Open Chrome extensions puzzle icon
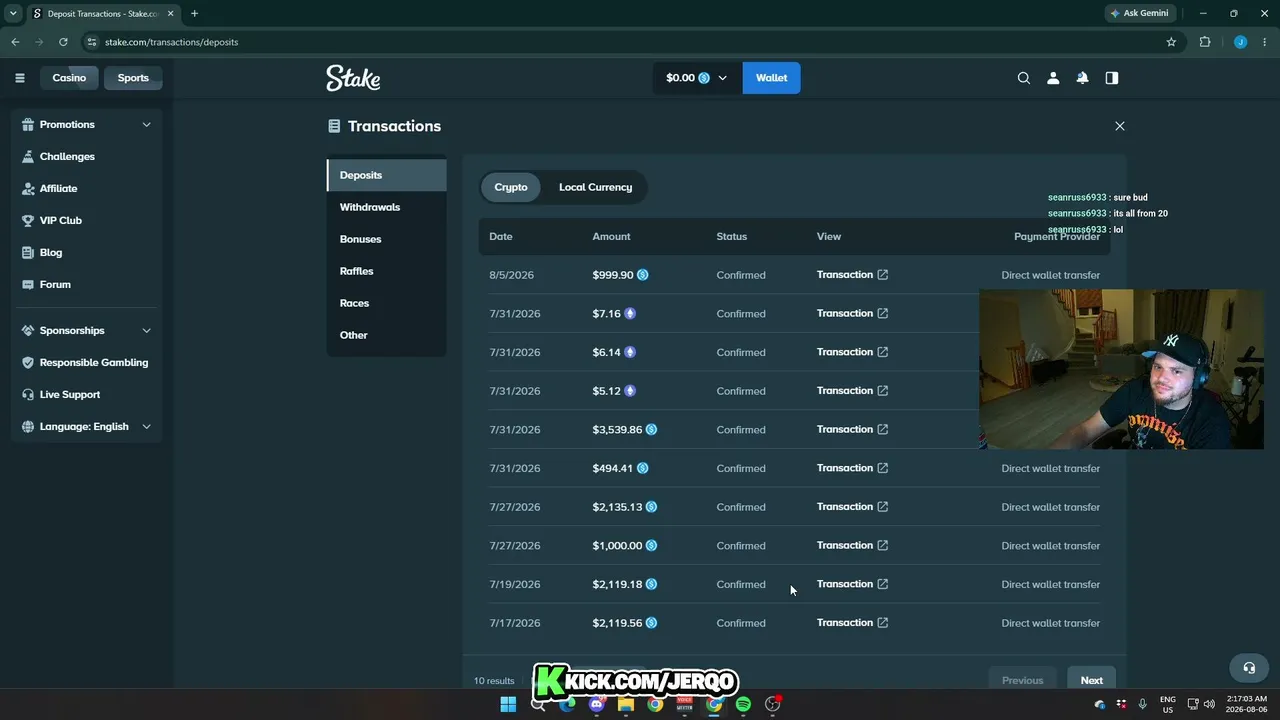This screenshot has width=1280, height=720. point(1204,42)
